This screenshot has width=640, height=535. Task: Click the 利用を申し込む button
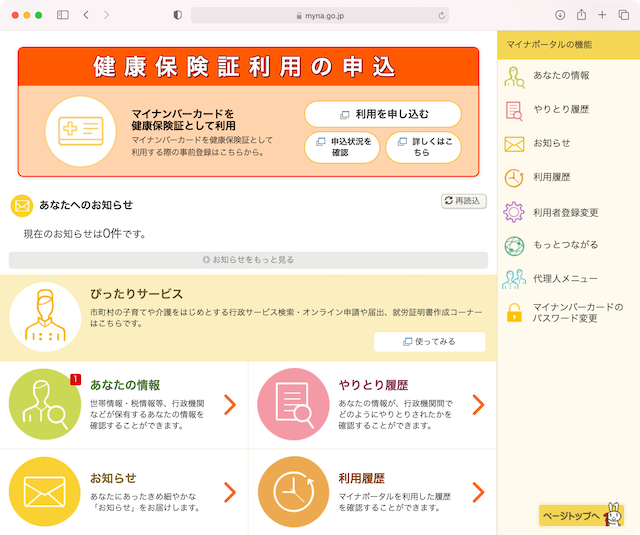pyautogui.click(x=383, y=114)
